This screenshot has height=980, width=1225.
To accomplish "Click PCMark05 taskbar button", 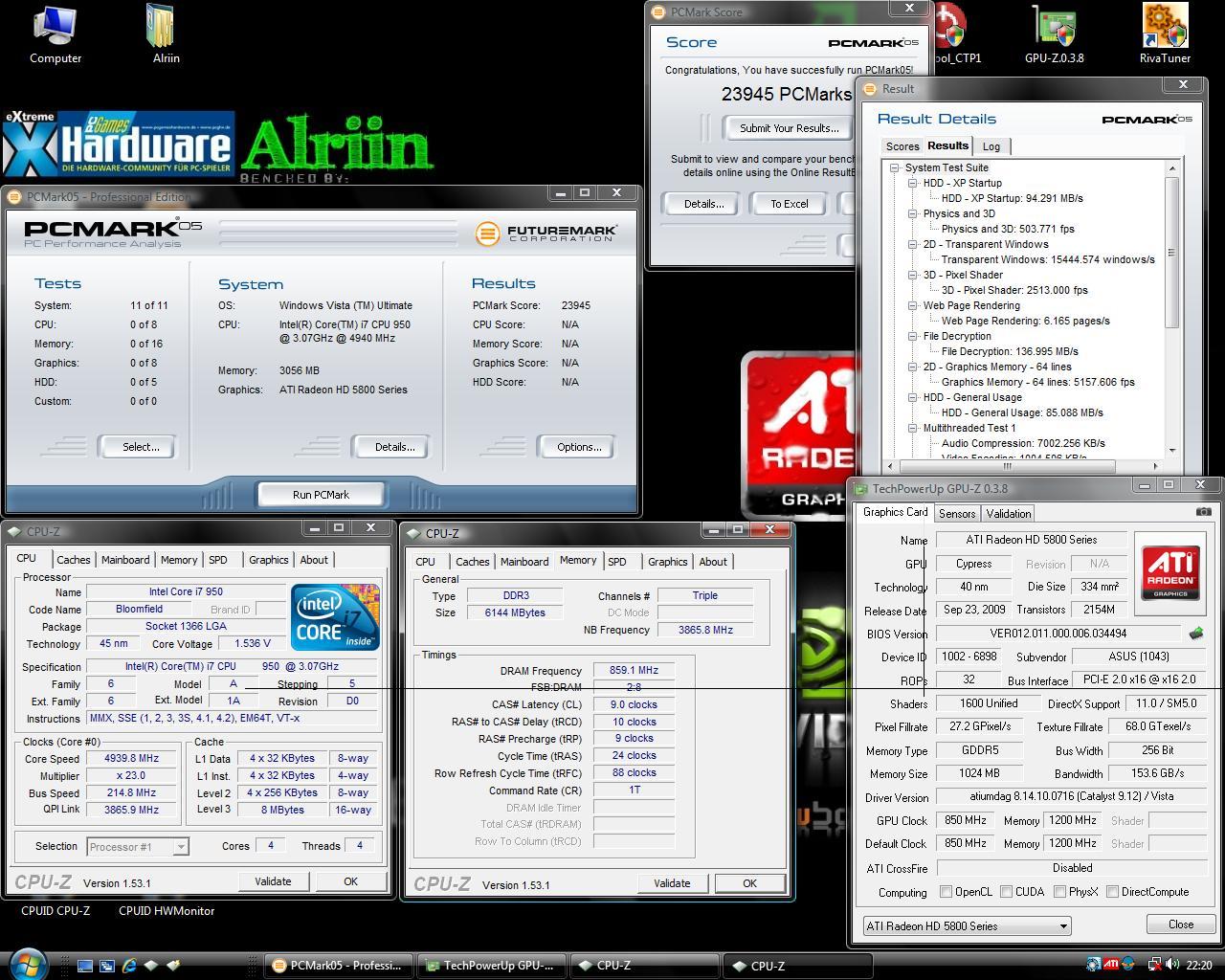I will click(339, 966).
